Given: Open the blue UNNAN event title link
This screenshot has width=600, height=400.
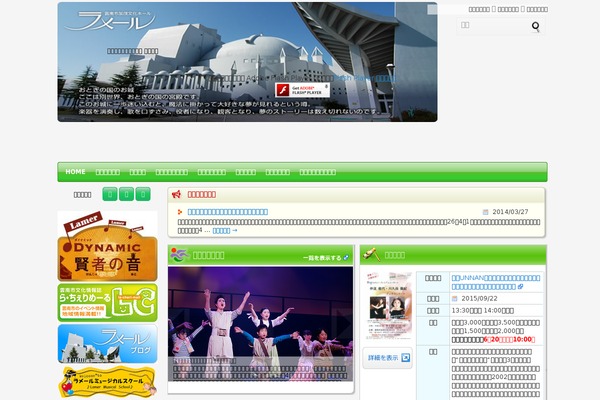Looking at the screenshot, I should tap(496, 282).
